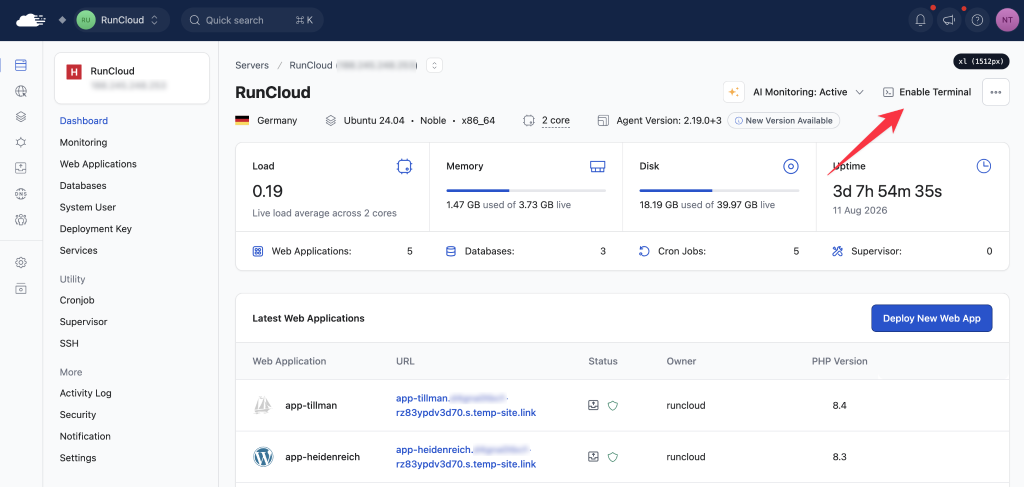Open Services in the sidebar
Screen dimensions: 1024x487
click(x=78, y=250)
